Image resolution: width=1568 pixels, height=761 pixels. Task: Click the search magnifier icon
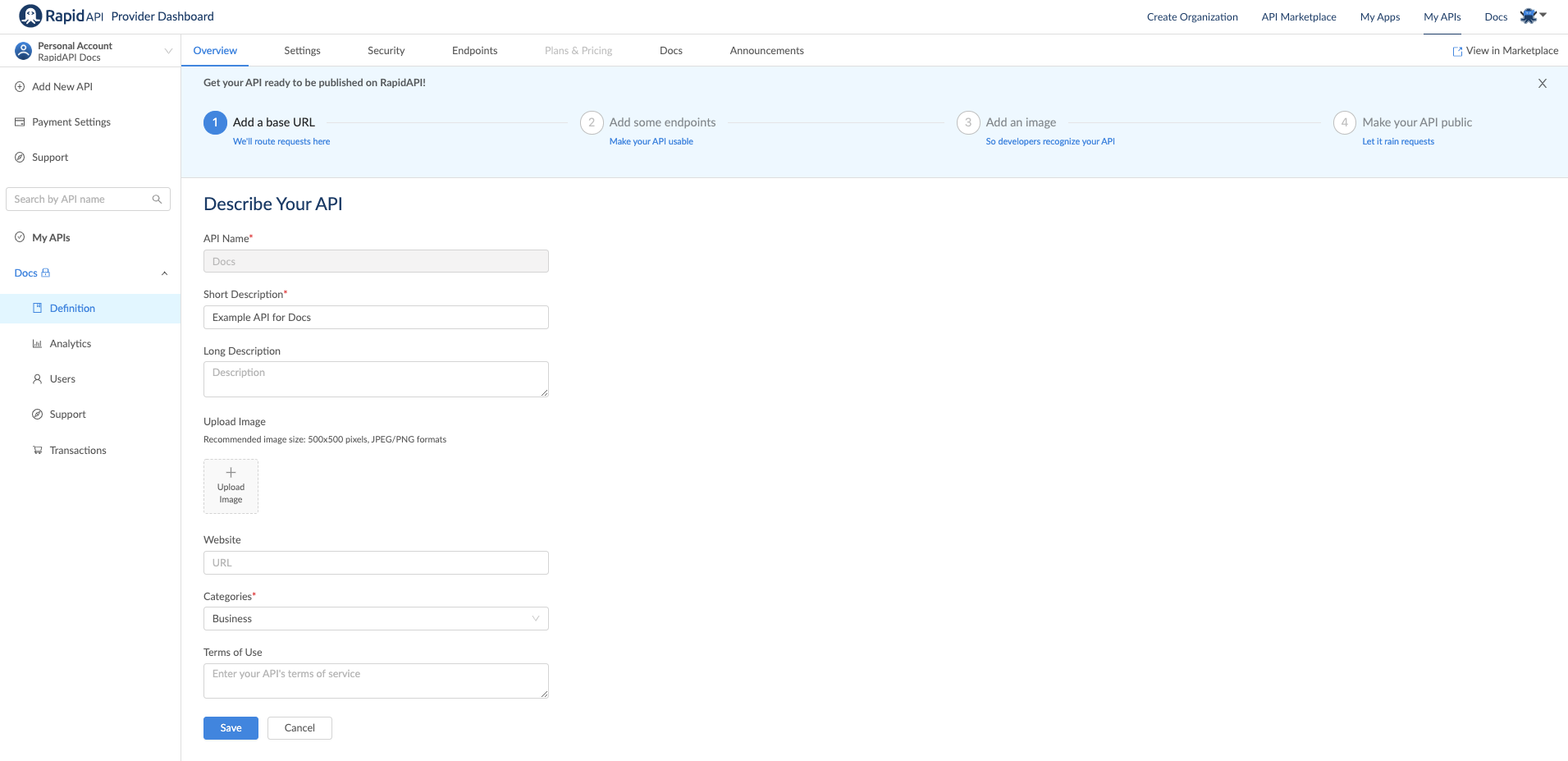click(x=157, y=199)
